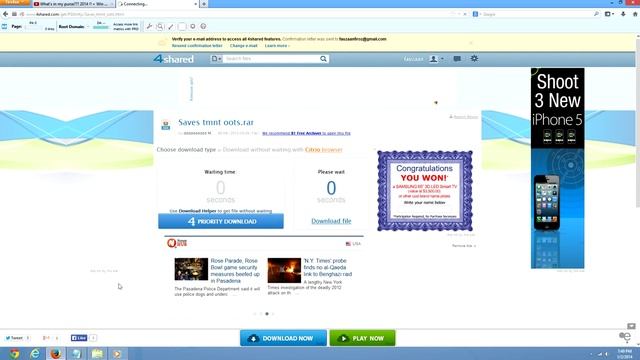Click the RAR file type icon
The height and width of the screenshot is (360, 640).
pos(166,125)
